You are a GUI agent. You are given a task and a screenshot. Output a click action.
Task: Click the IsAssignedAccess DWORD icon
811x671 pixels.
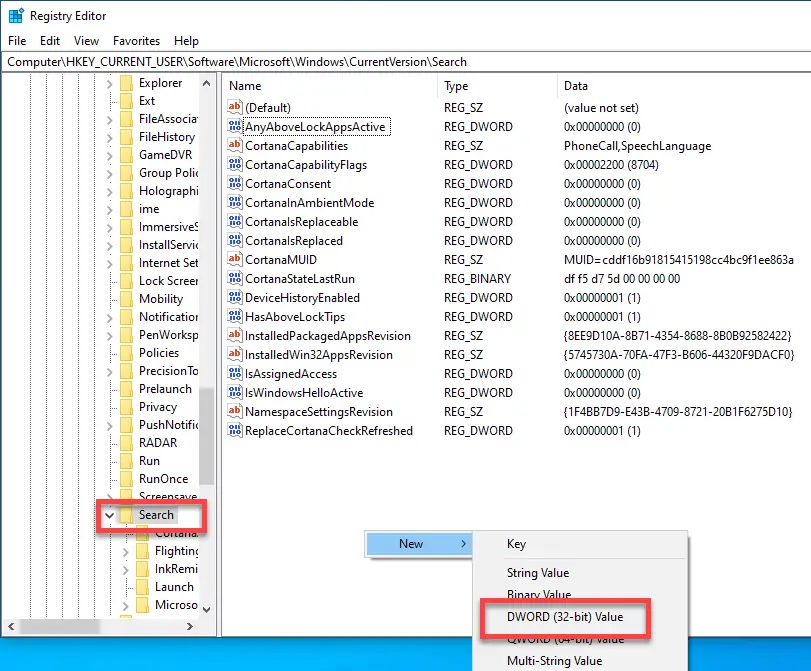[235, 373]
